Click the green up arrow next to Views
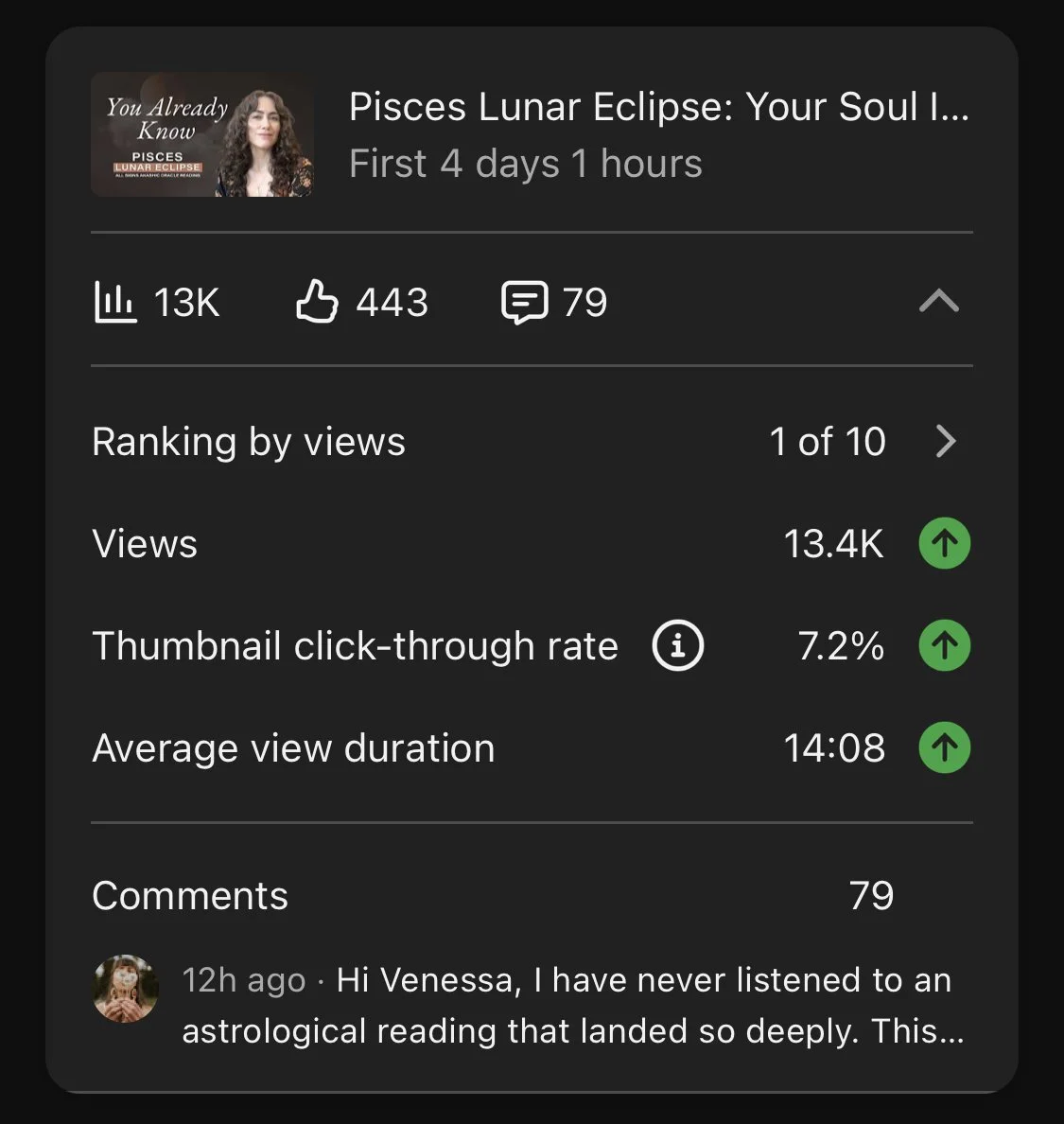The width and height of the screenshot is (1064, 1124). click(x=944, y=543)
